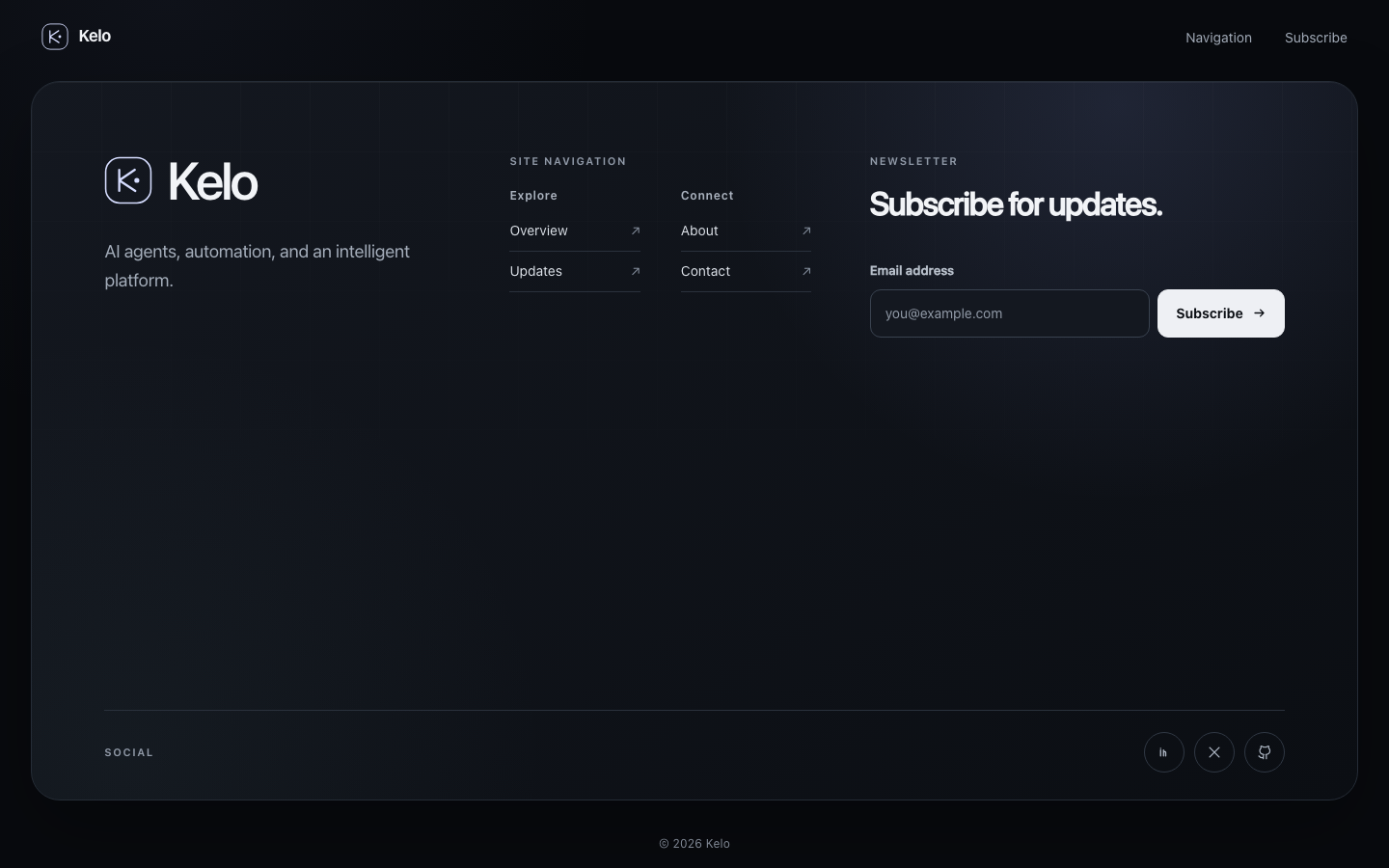Click the "Connect" column heading
The height and width of the screenshot is (868, 1389).
(707, 196)
